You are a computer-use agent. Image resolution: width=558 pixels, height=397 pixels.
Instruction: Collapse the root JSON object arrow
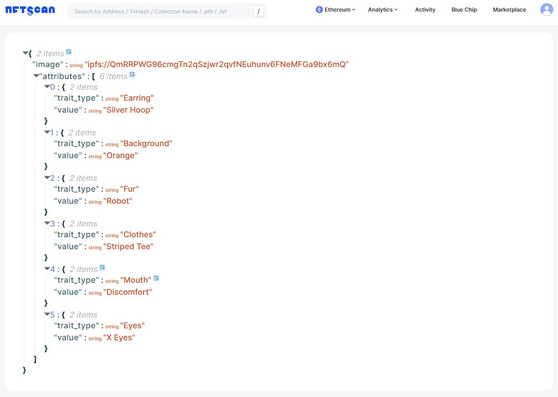tap(26, 53)
